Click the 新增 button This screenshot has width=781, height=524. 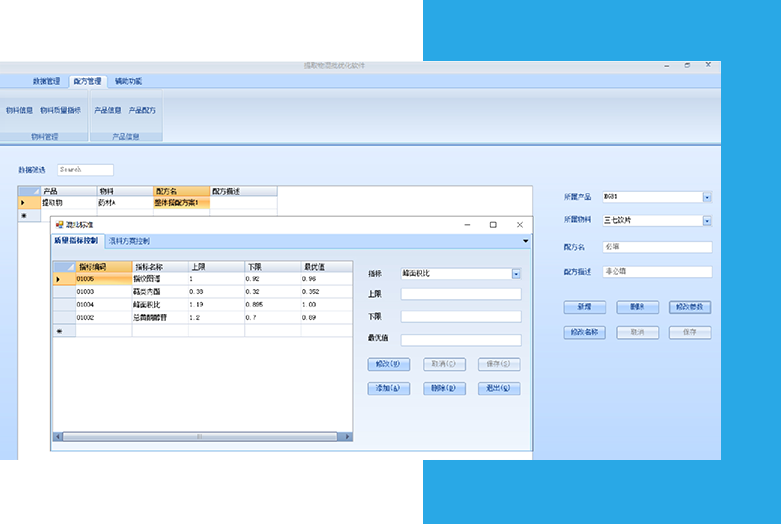[584, 307]
